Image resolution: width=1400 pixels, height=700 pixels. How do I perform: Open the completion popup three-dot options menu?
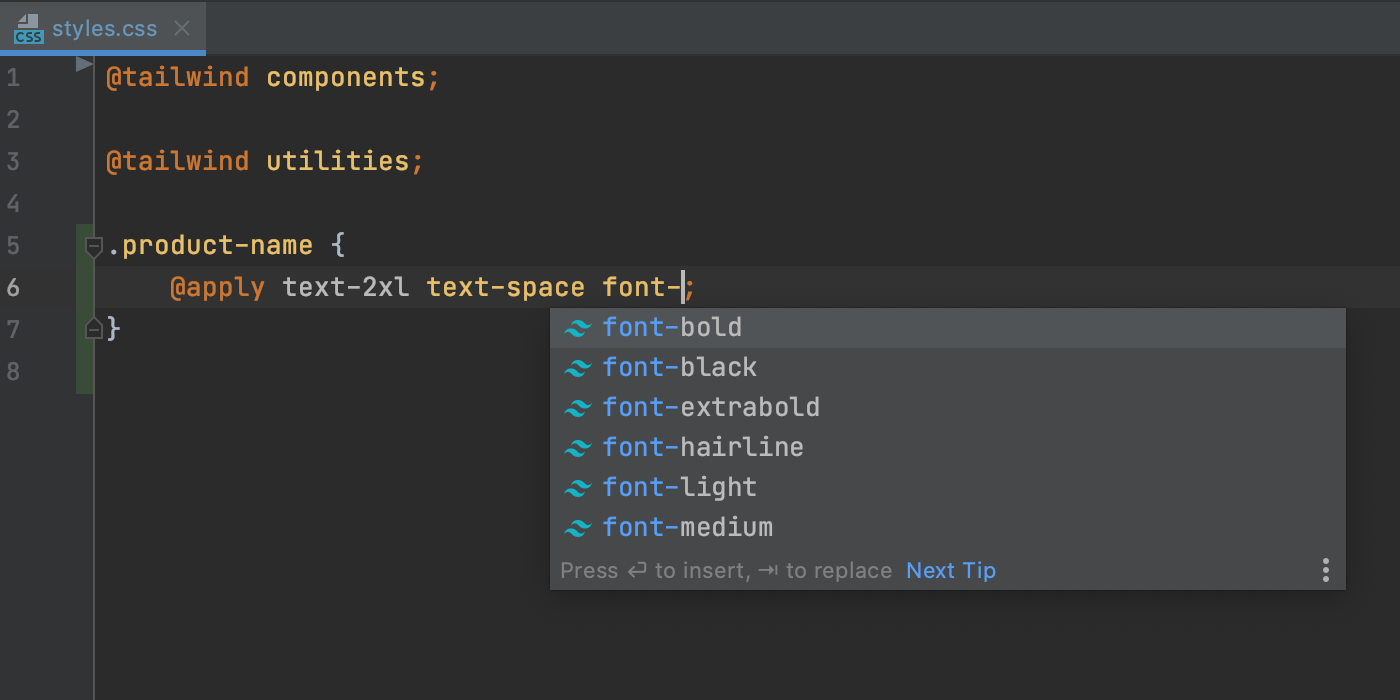pos(1325,570)
